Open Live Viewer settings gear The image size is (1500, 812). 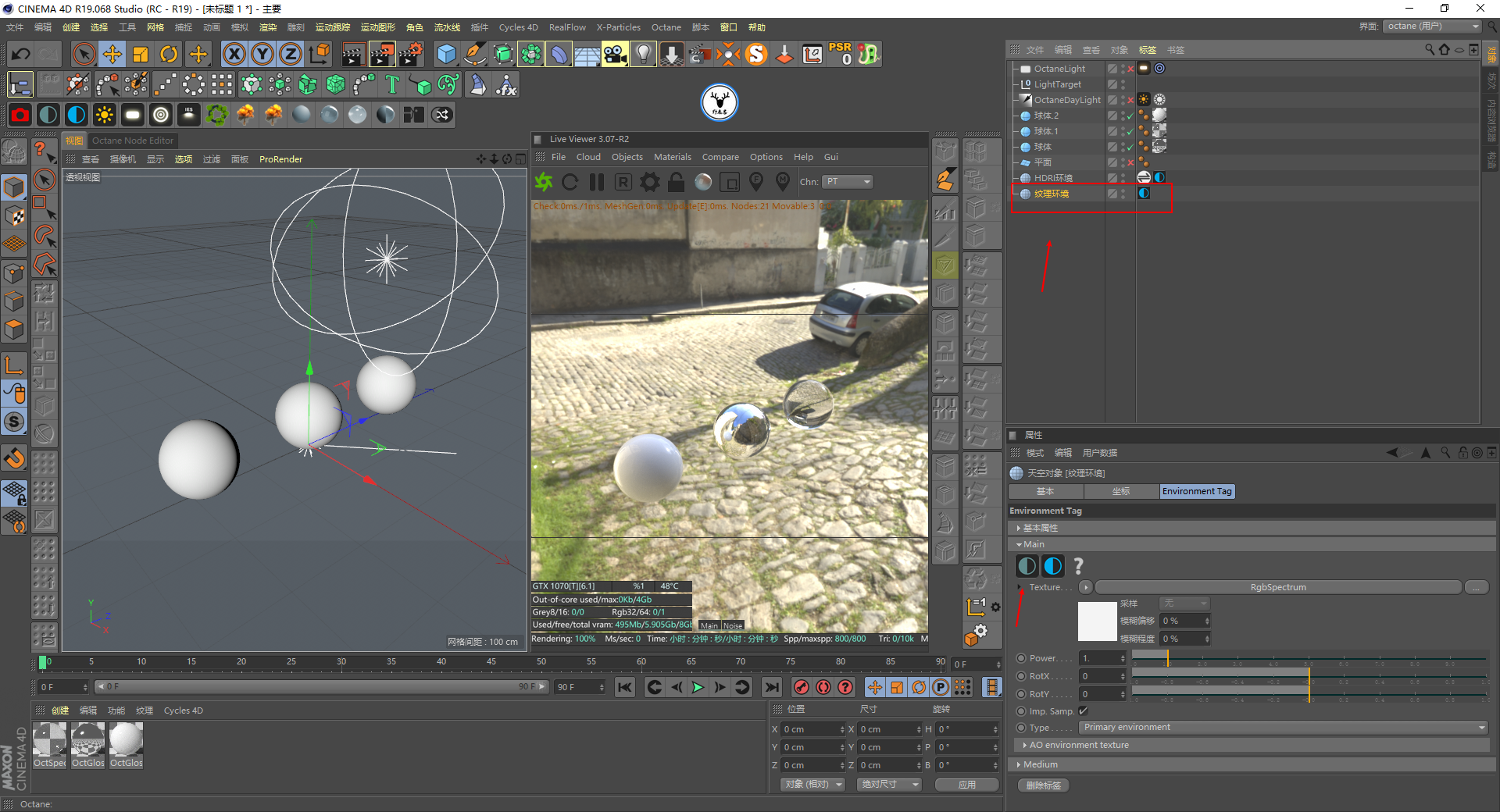pyautogui.click(x=650, y=182)
